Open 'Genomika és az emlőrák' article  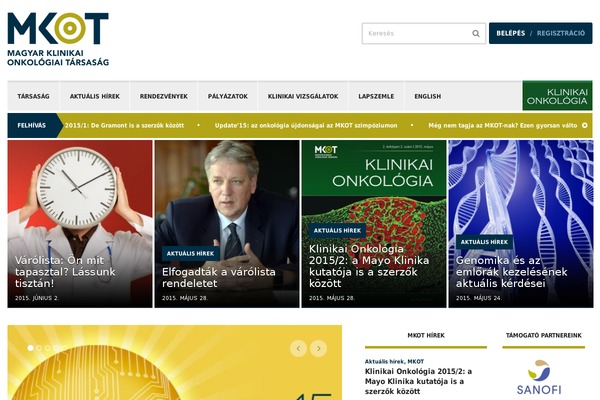click(511, 272)
